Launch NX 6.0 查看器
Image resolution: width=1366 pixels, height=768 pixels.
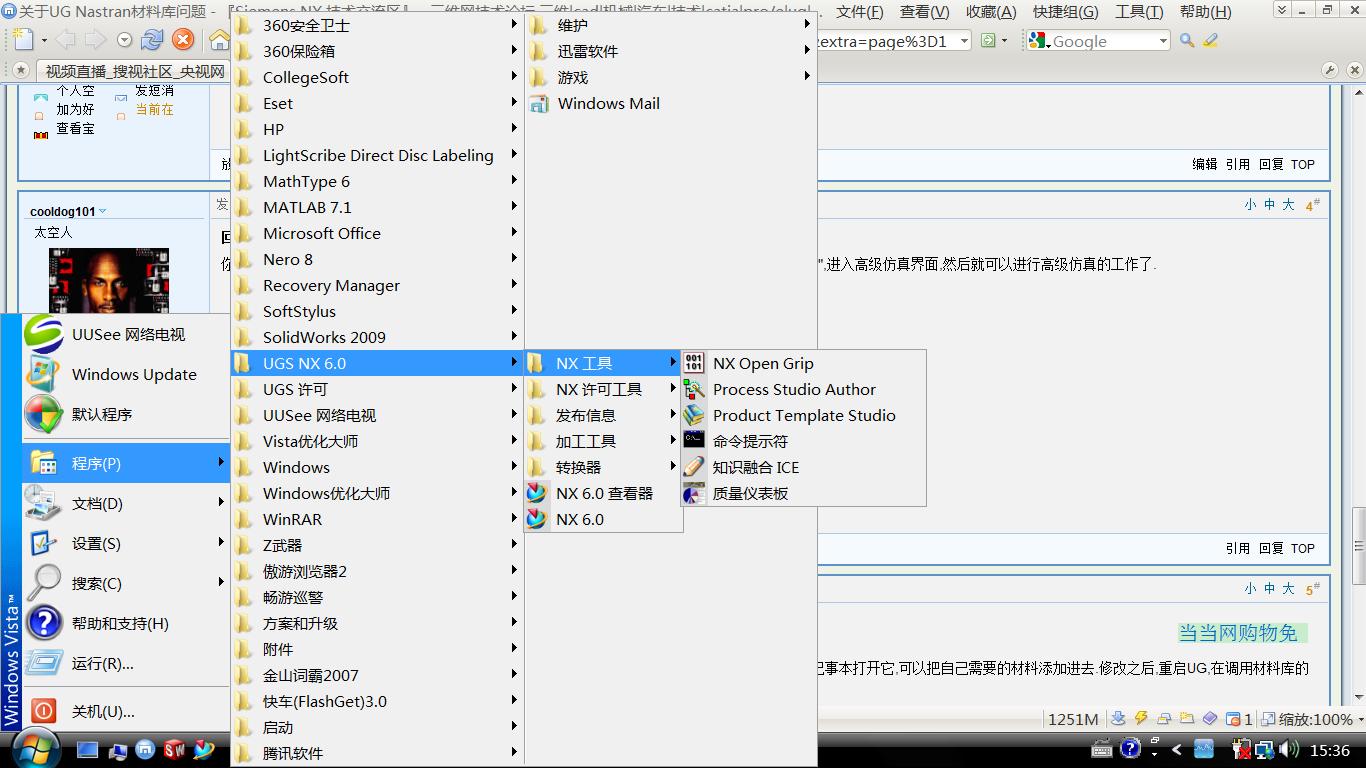click(603, 493)
